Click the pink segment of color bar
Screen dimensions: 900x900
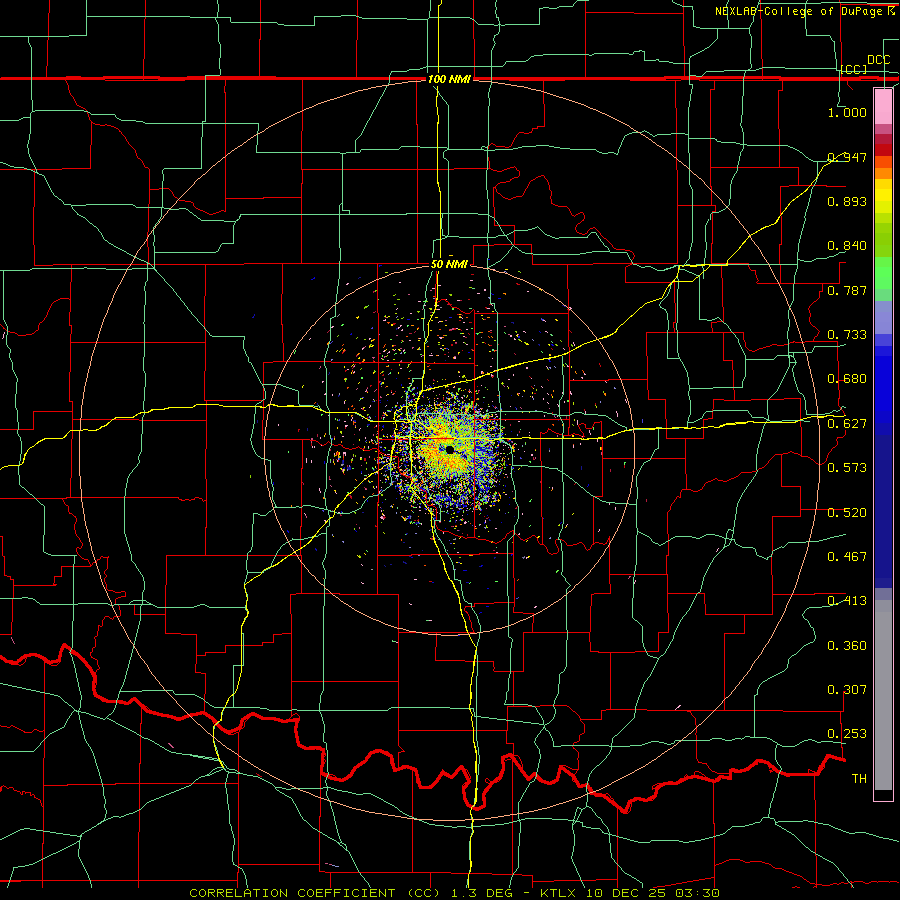[x=883, y=107]
